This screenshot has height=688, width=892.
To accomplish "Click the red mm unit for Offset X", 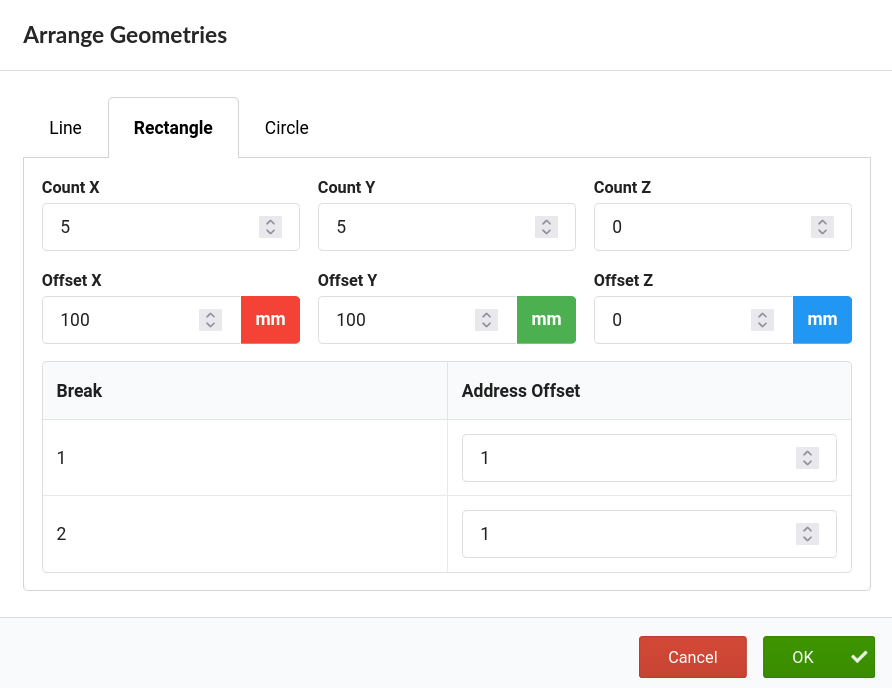I will [x=270, y=320].
